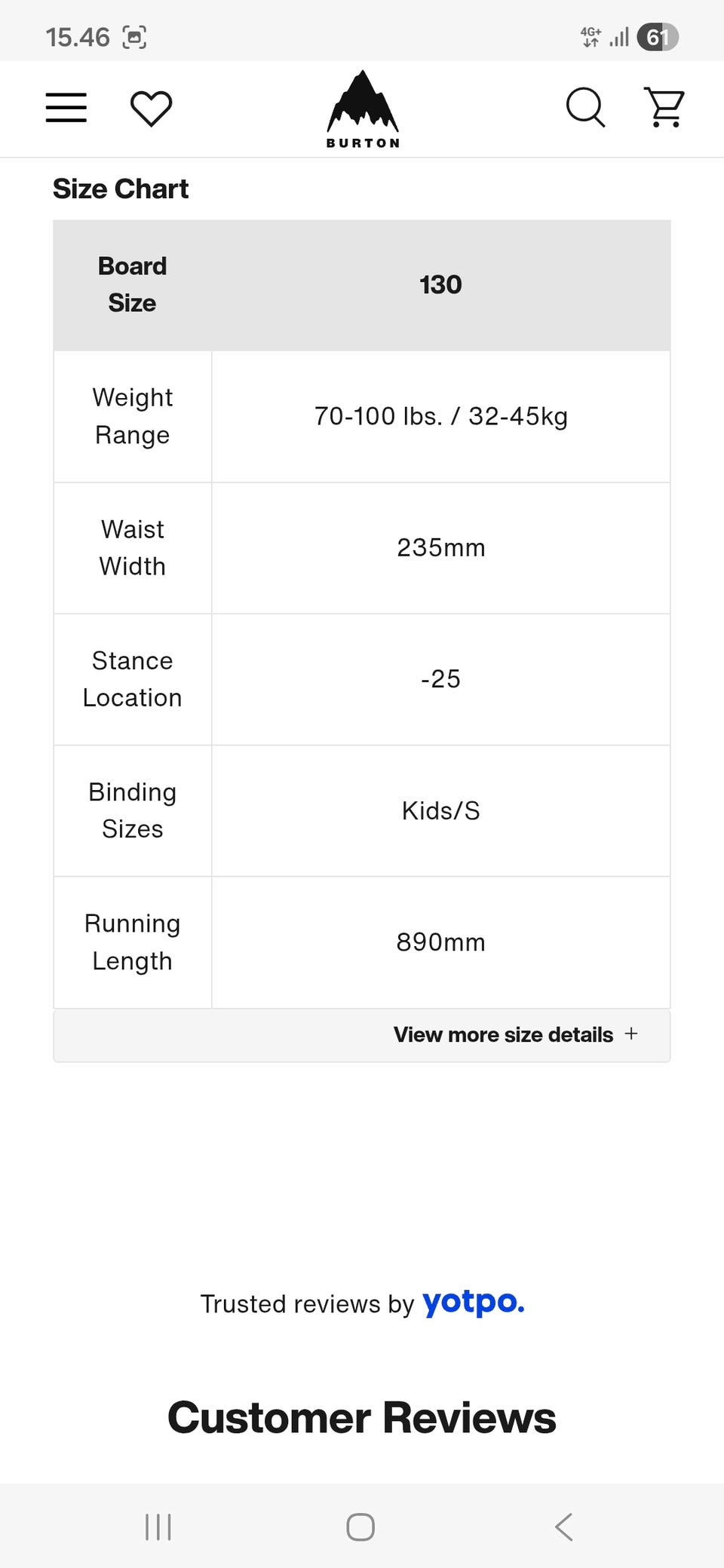The image size is (724, 1568).
Task: Tap the Android back arrow
Action: click(563, 1527)
